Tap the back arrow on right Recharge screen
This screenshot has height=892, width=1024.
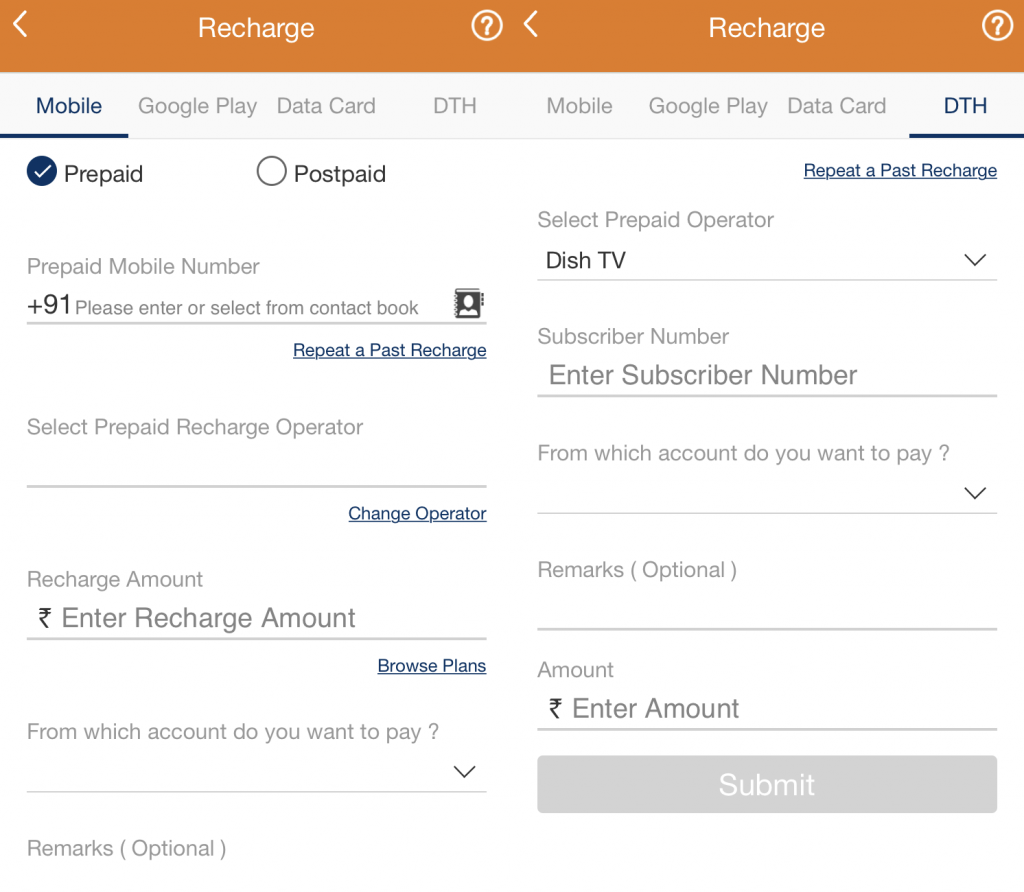click(x=531, y=25)
